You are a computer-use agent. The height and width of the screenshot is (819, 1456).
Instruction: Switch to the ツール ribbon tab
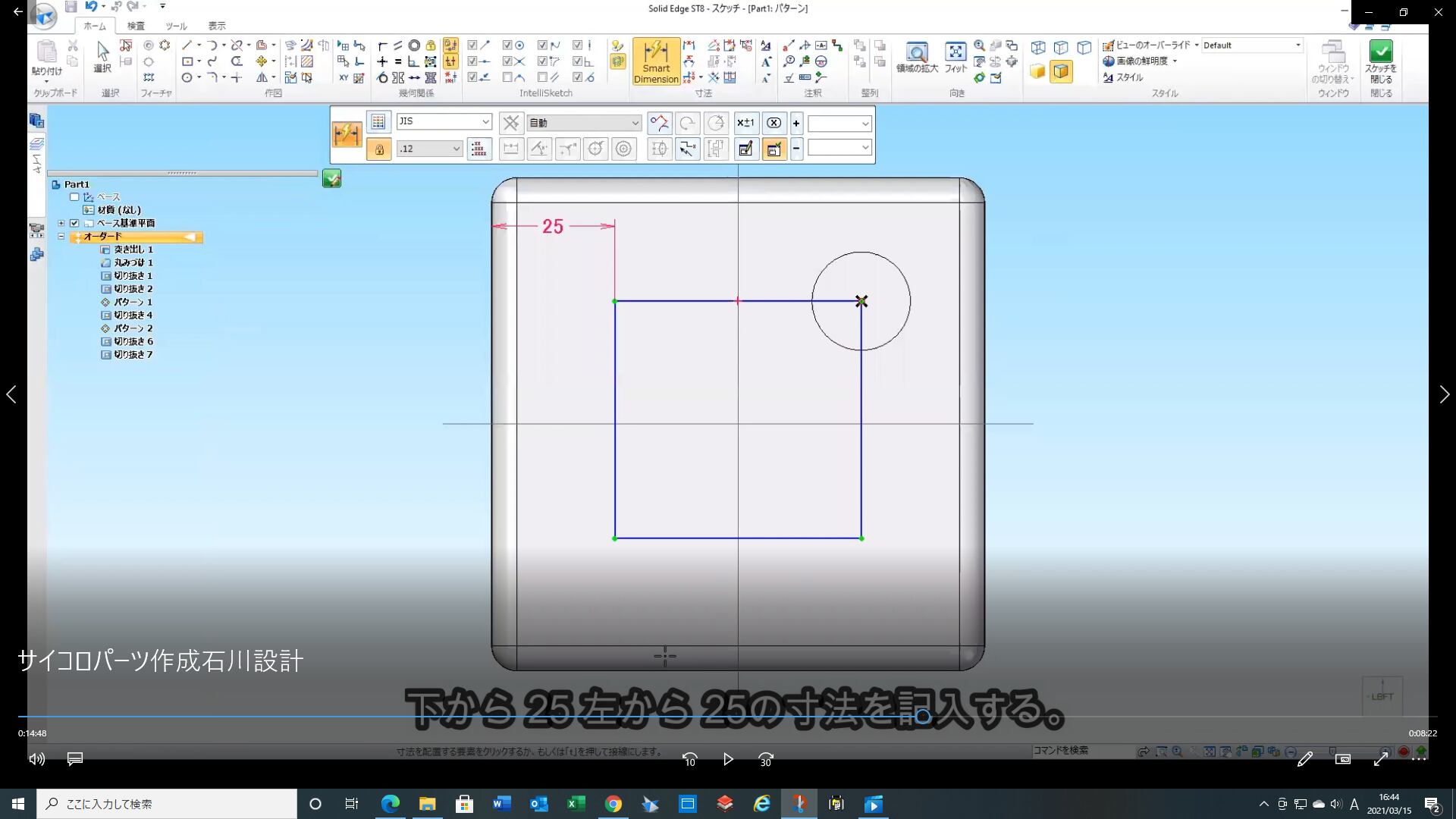176,26
